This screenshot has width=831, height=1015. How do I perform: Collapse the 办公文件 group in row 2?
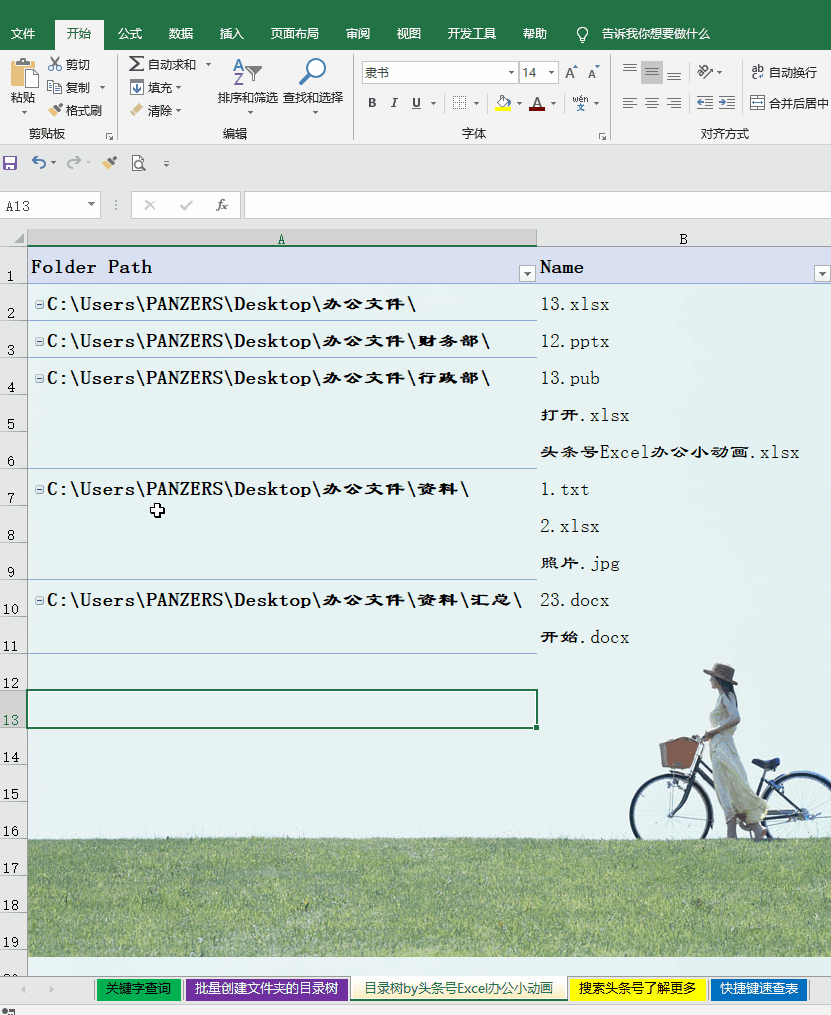coord(37,304)
